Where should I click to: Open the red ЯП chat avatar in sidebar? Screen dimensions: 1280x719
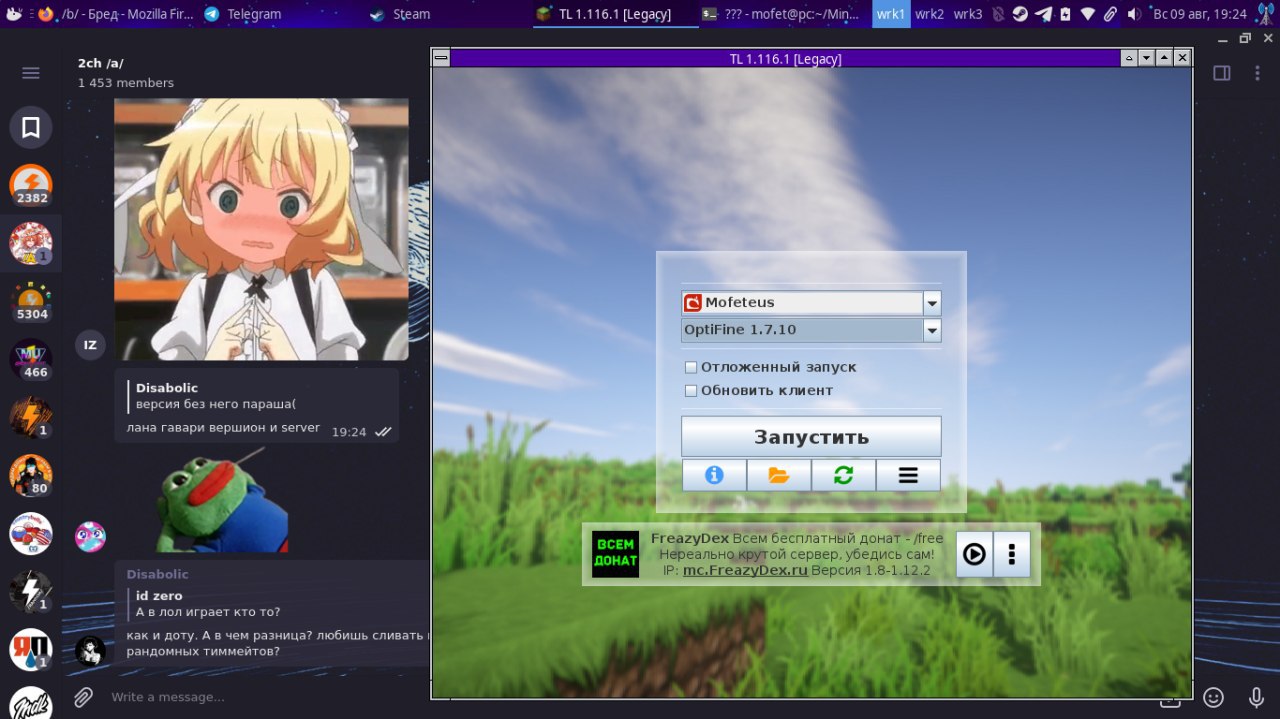click(31, 650)
